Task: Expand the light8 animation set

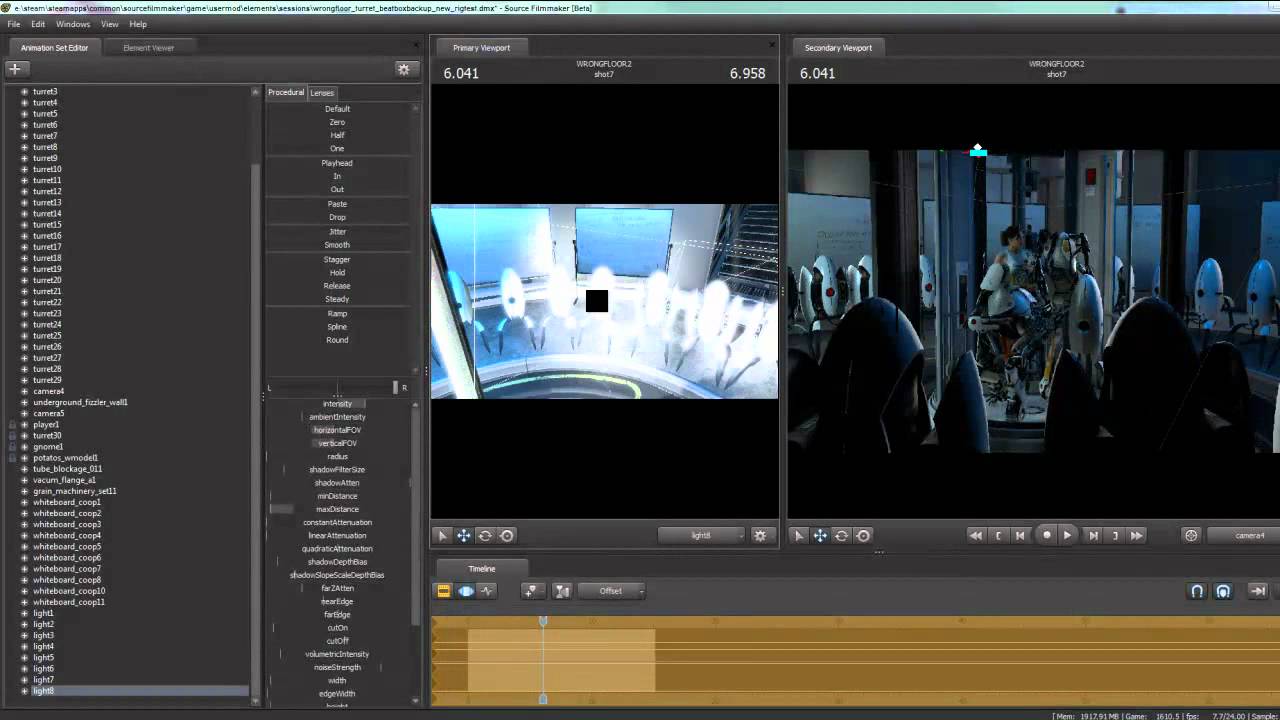Action: pyautogui.click(x=24, y=691)
